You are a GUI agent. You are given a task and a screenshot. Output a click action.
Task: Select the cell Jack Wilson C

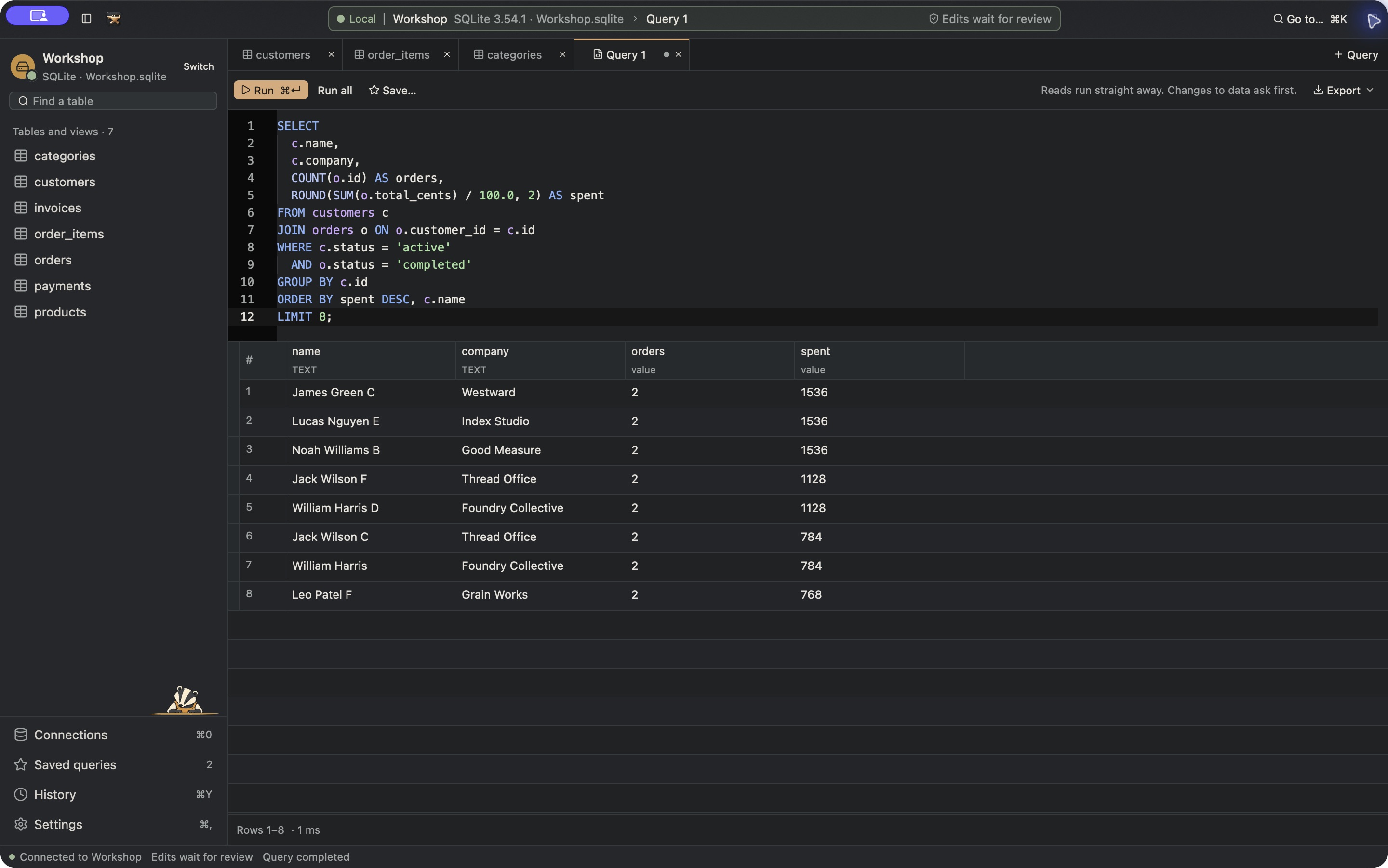371,538
